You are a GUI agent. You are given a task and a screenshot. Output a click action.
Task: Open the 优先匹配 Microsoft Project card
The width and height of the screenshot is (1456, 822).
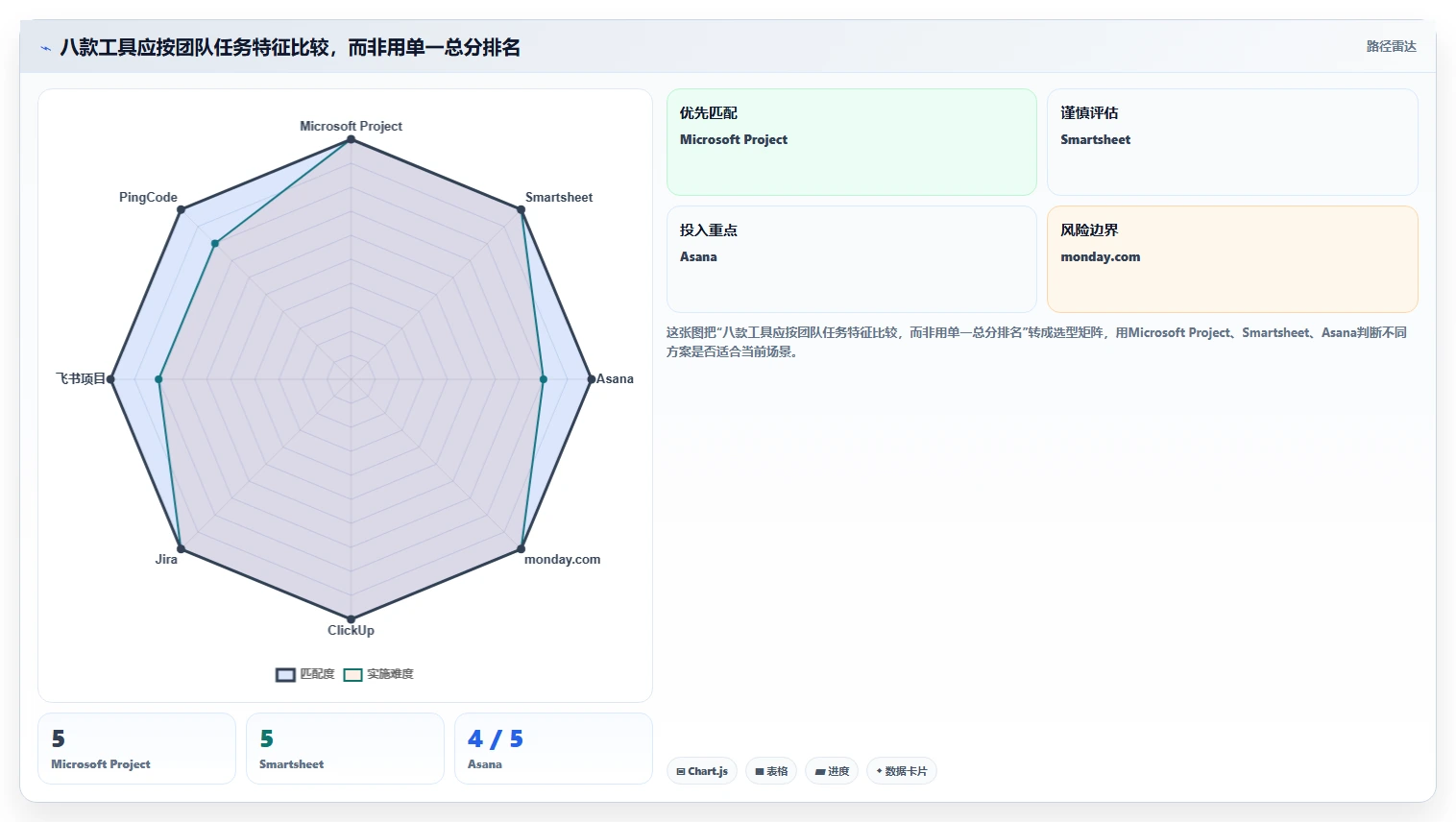(x=852, y=142)
